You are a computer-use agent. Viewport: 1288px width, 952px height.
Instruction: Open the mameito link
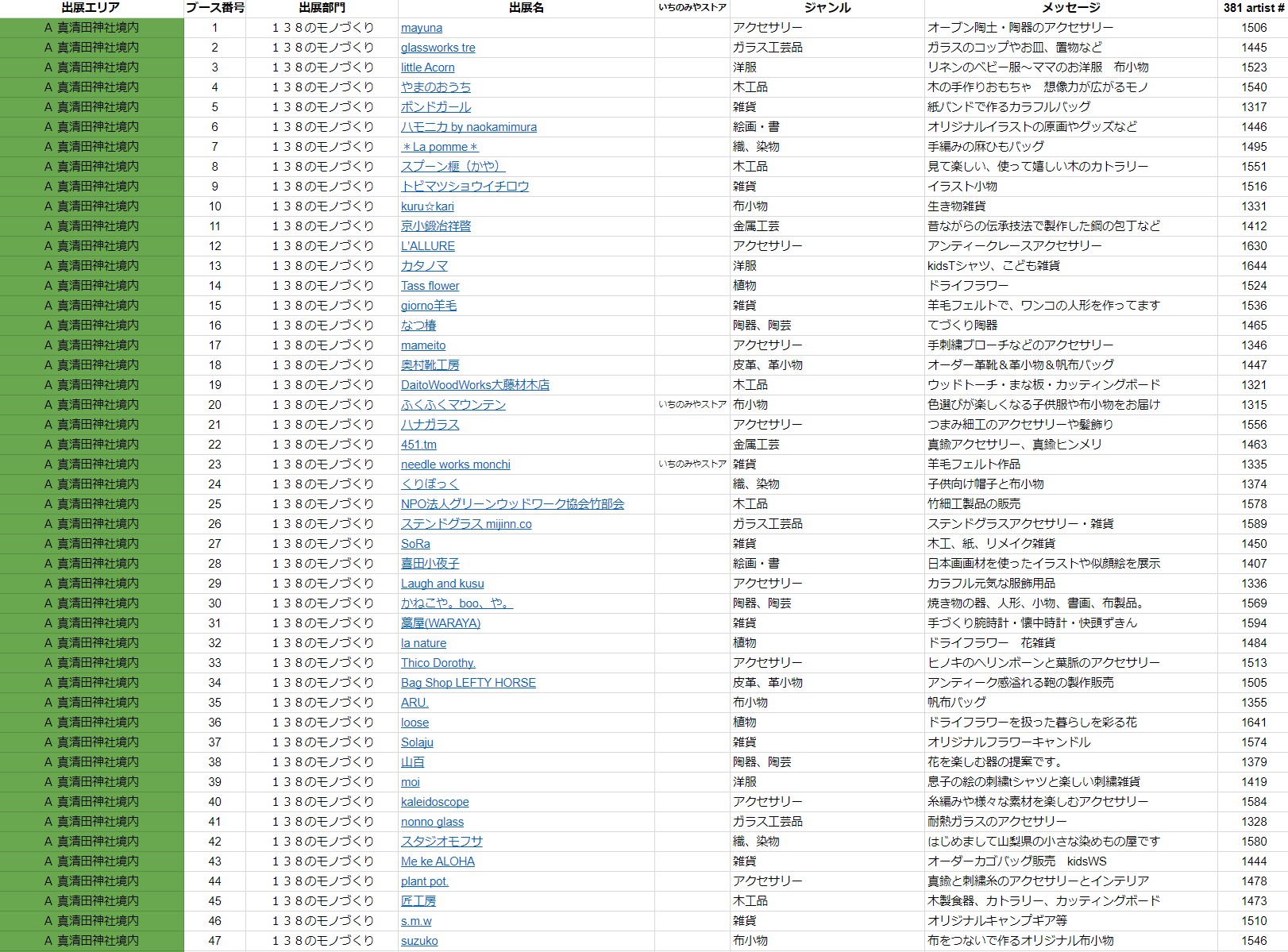pyautogui.click(x=423, y=345)
